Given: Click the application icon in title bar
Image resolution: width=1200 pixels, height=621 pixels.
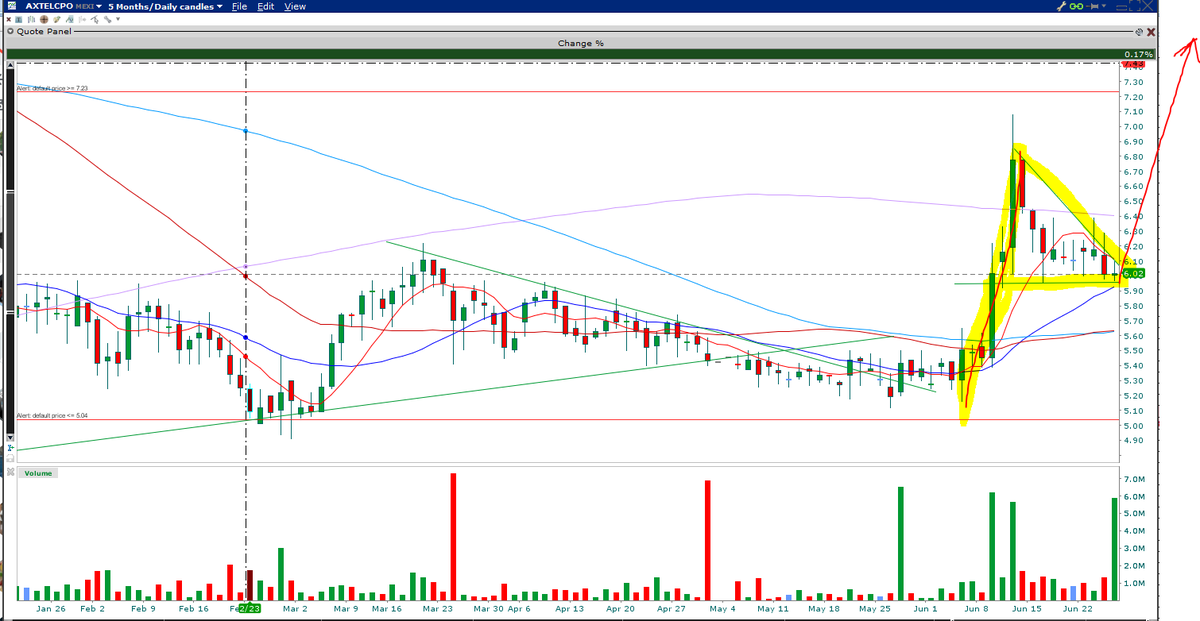Looking at the screenshot, I should [x=12, y=6].
